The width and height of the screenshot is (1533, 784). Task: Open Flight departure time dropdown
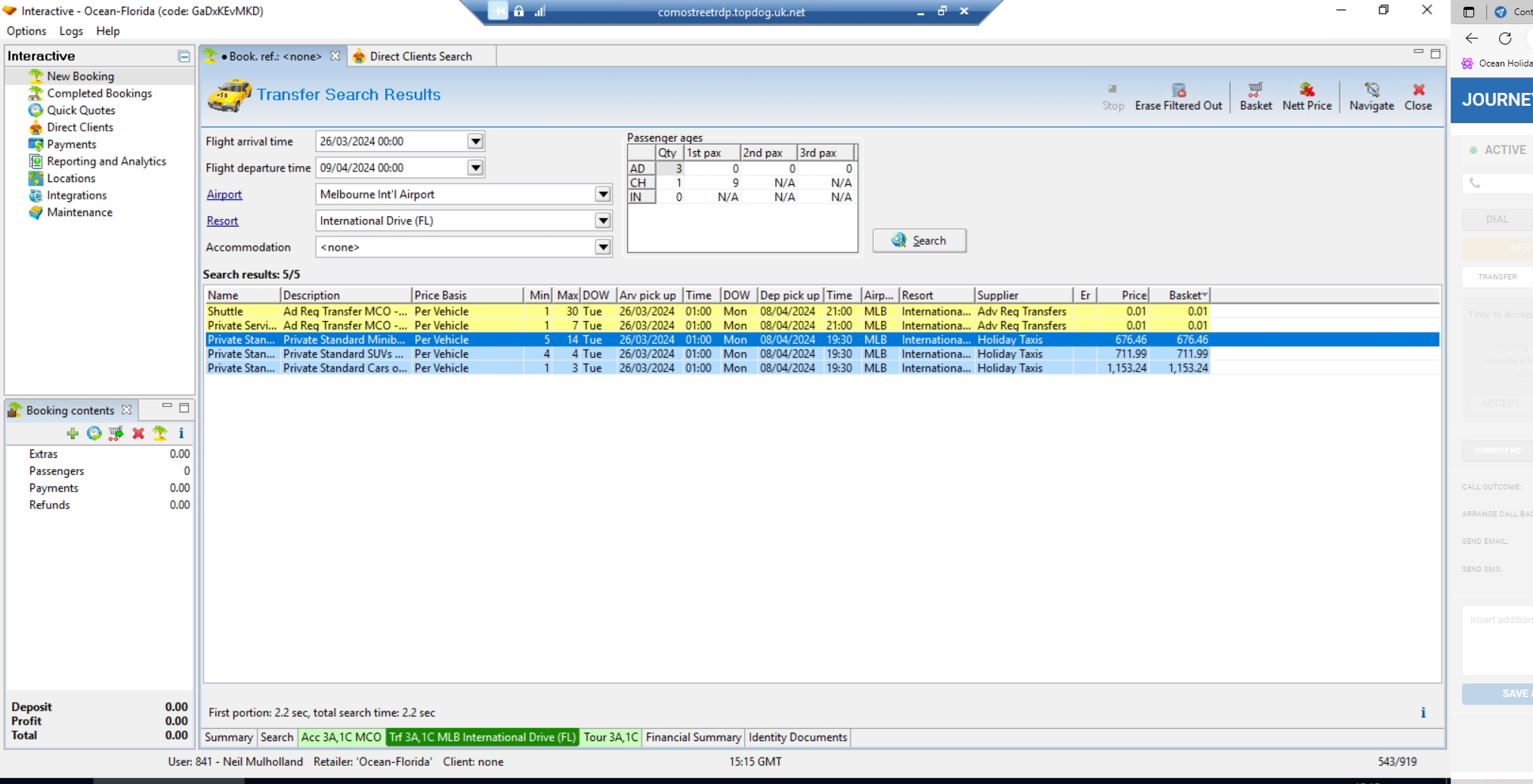pos(475,168)
